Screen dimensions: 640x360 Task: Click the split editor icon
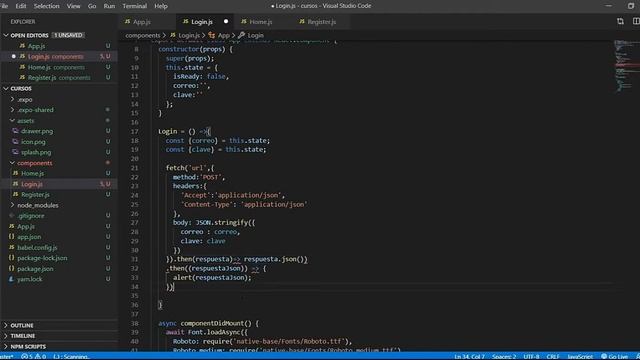pyautogui.click(x=636, y=21)
